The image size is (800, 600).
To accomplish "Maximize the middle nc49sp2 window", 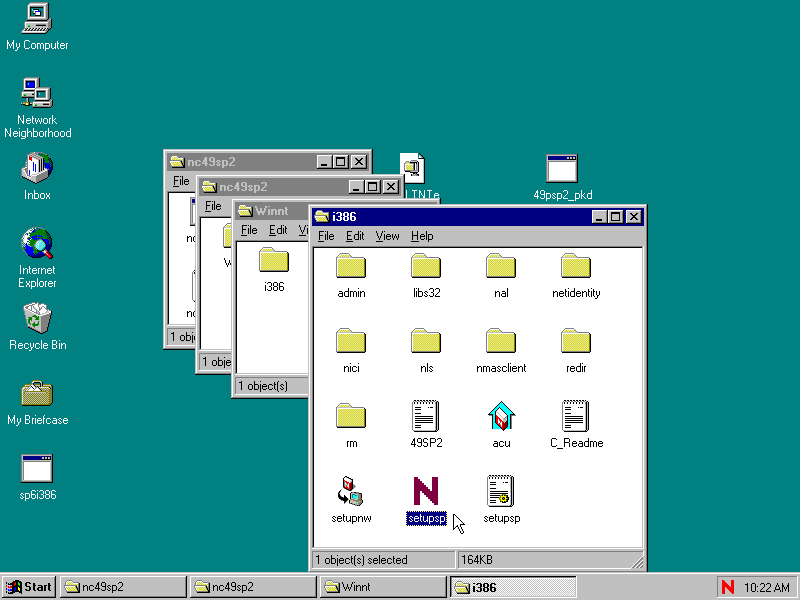I will pos(372,187).
